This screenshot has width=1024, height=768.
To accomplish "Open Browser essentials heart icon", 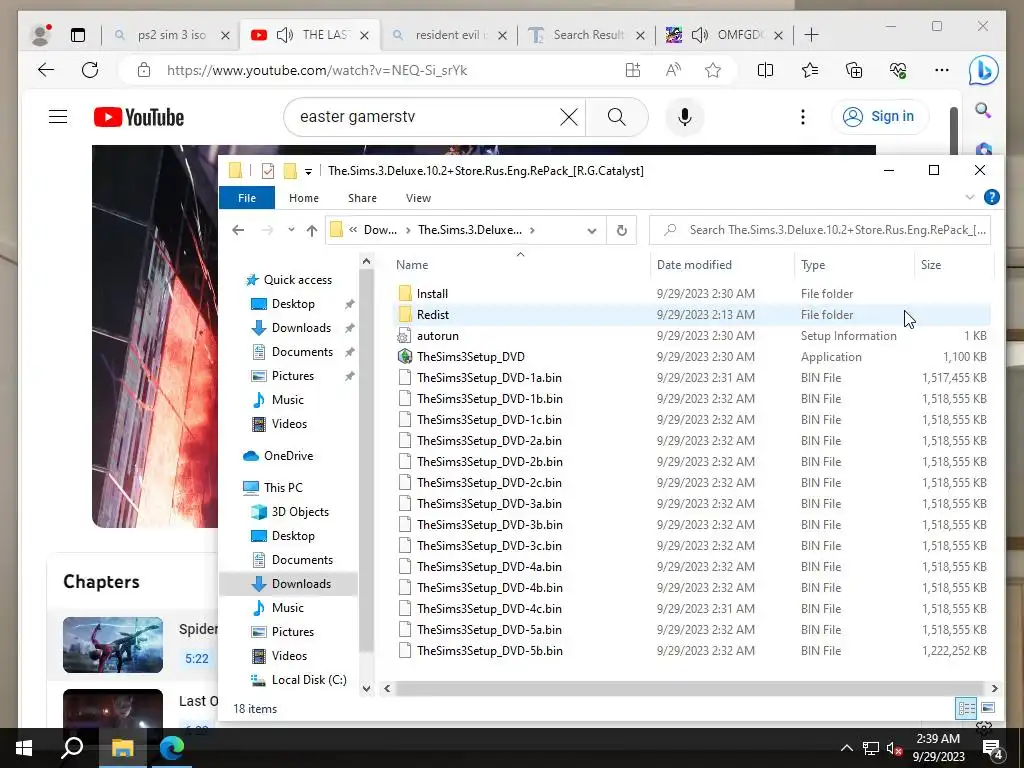I will click(x=898, y=70).
